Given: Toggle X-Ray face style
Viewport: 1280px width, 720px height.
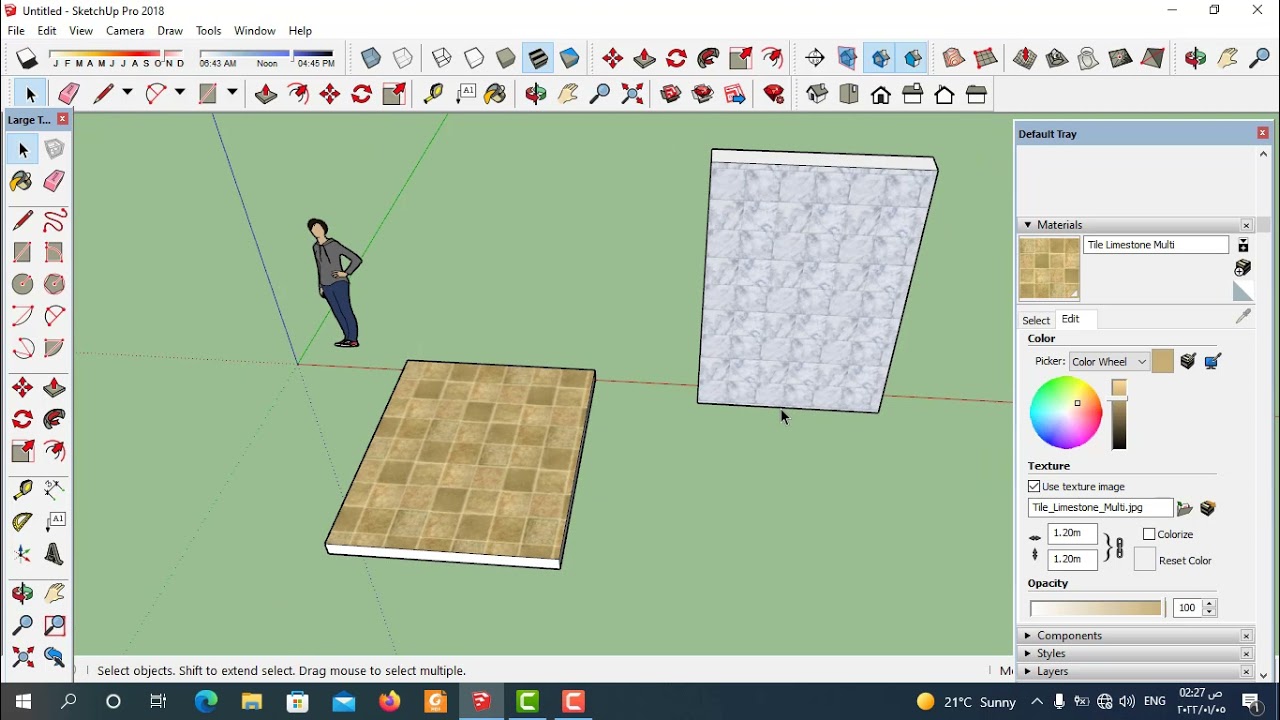Looking at the screenshot, I should pos(370,58).
